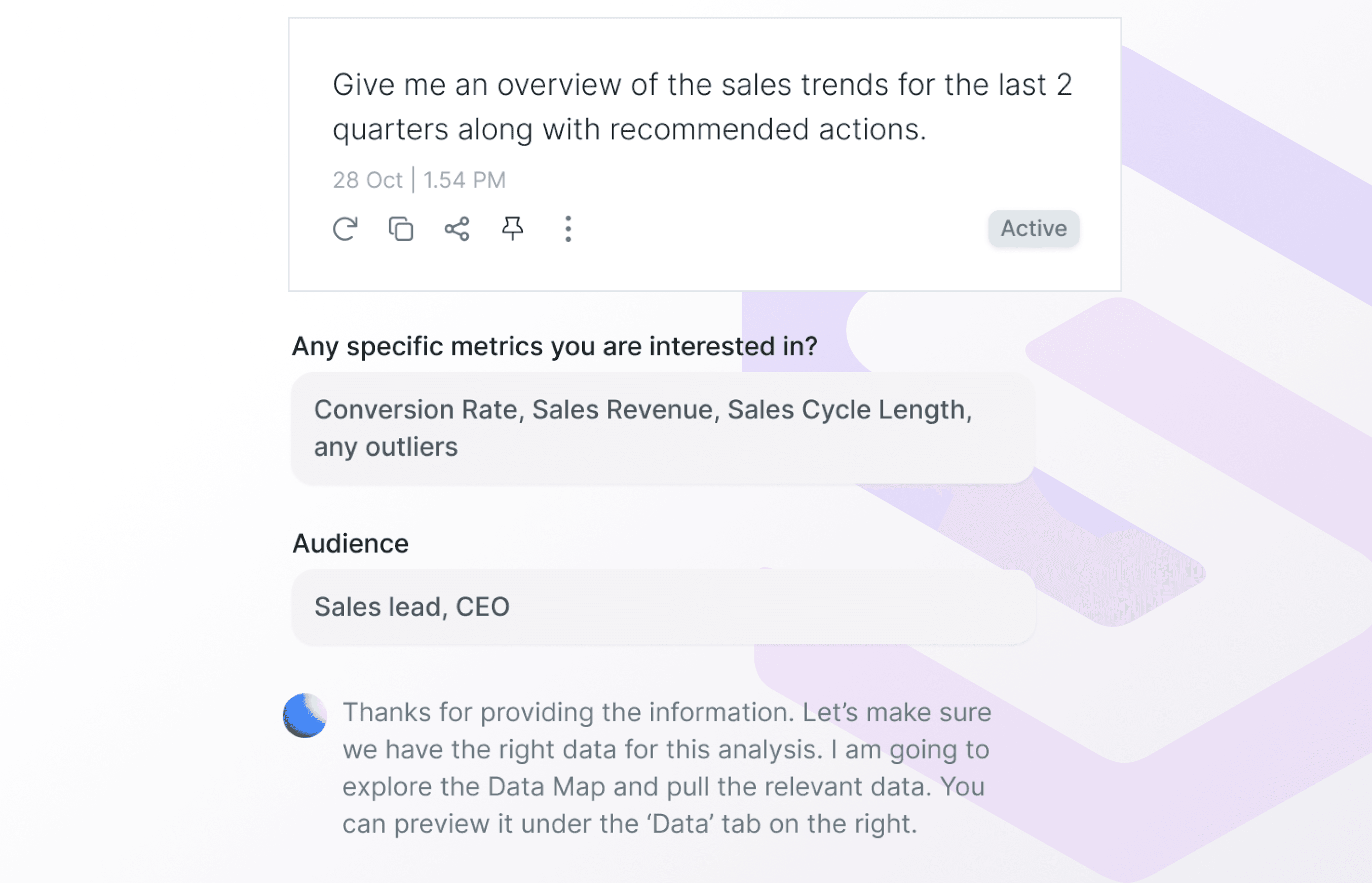This screenshot has height=883, width=1372.
Task: Open the three-dot more options menu
Action: click(x=568, y=229)
